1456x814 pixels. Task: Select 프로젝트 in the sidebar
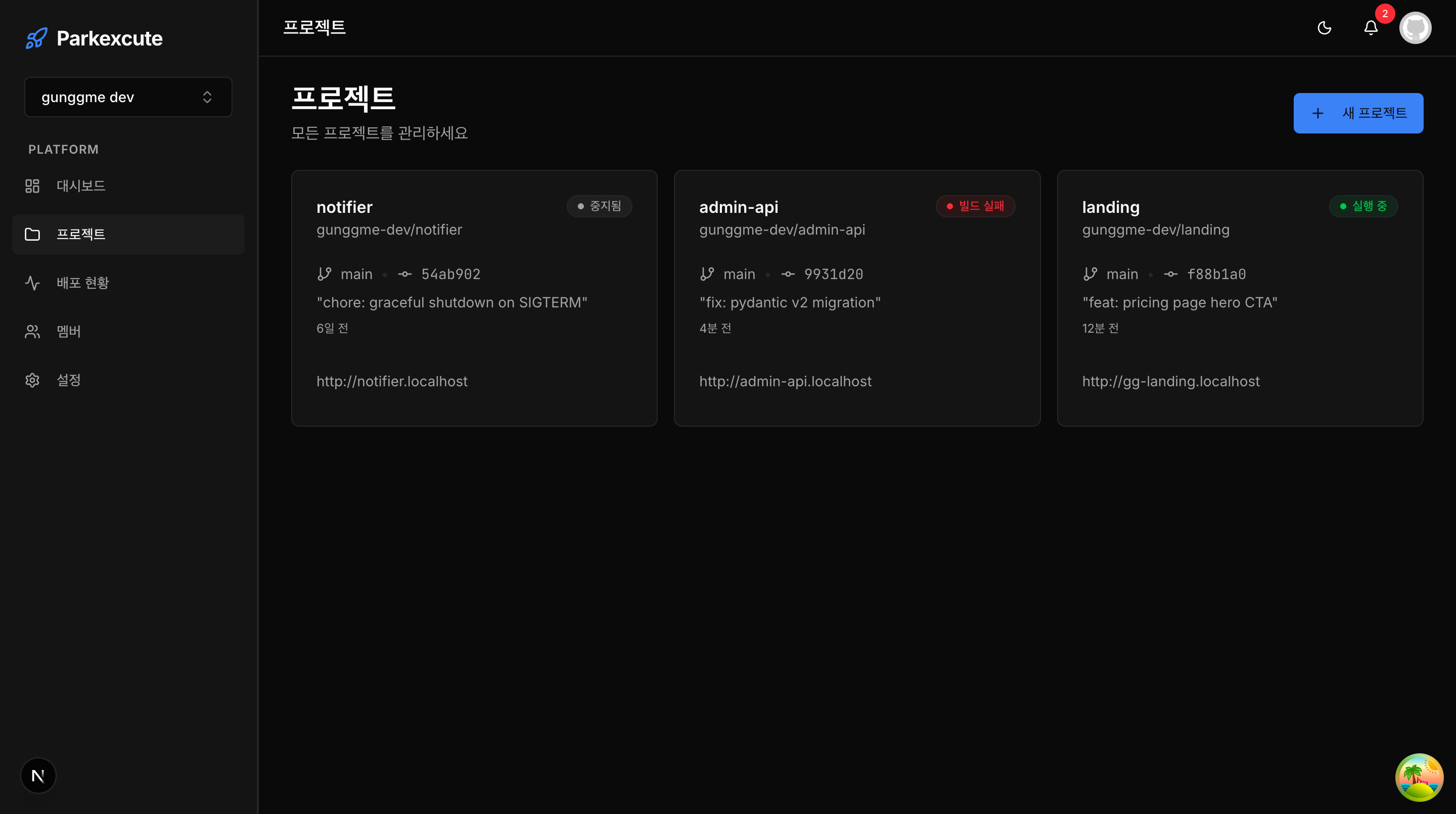pos(81,234)
